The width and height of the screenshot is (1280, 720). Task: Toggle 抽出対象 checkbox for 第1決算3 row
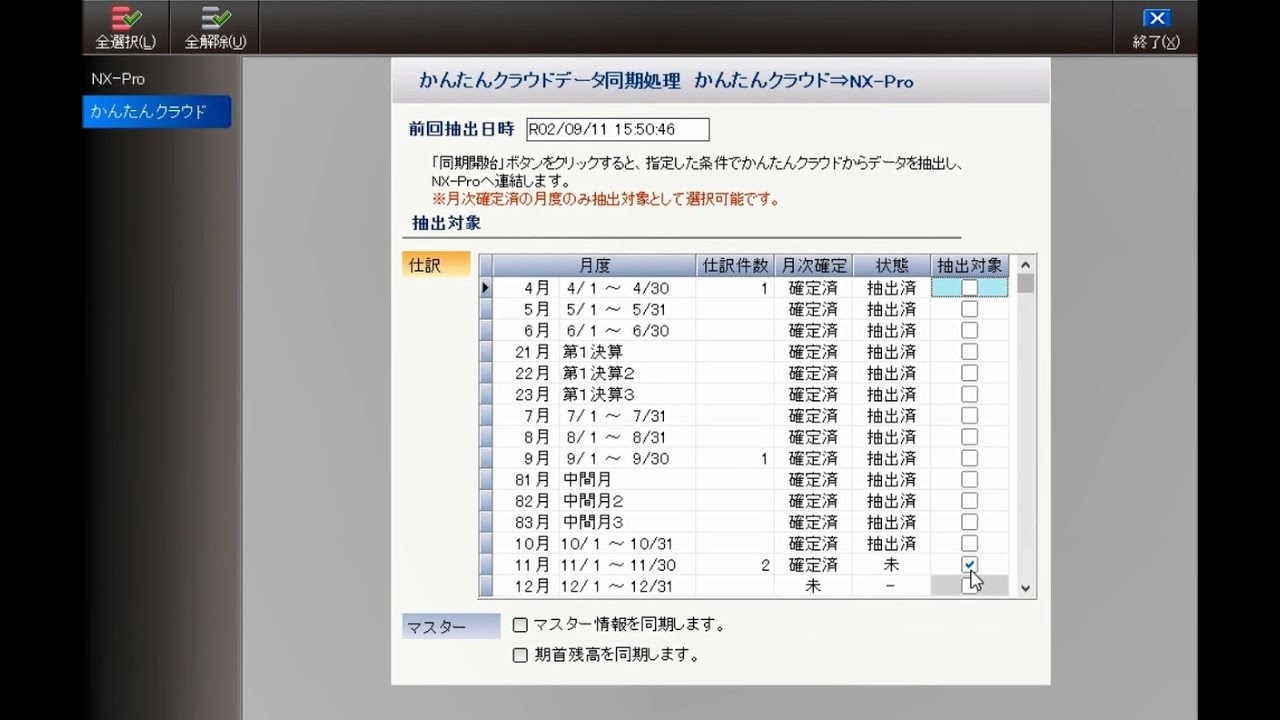(x=969, y=394)
